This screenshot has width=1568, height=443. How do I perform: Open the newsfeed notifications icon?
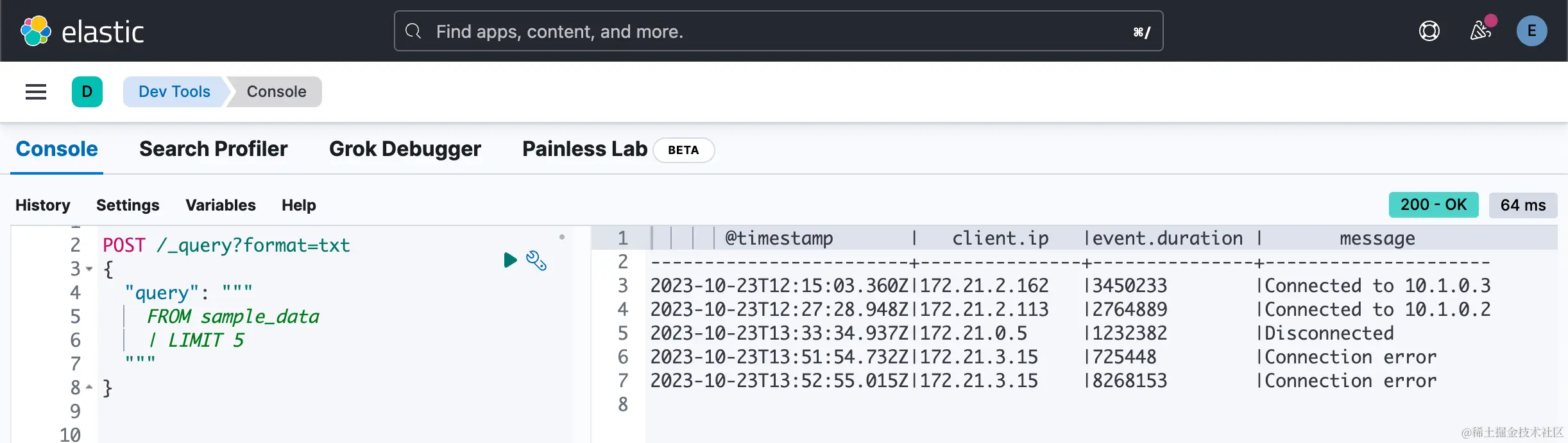click(1480, 30)
